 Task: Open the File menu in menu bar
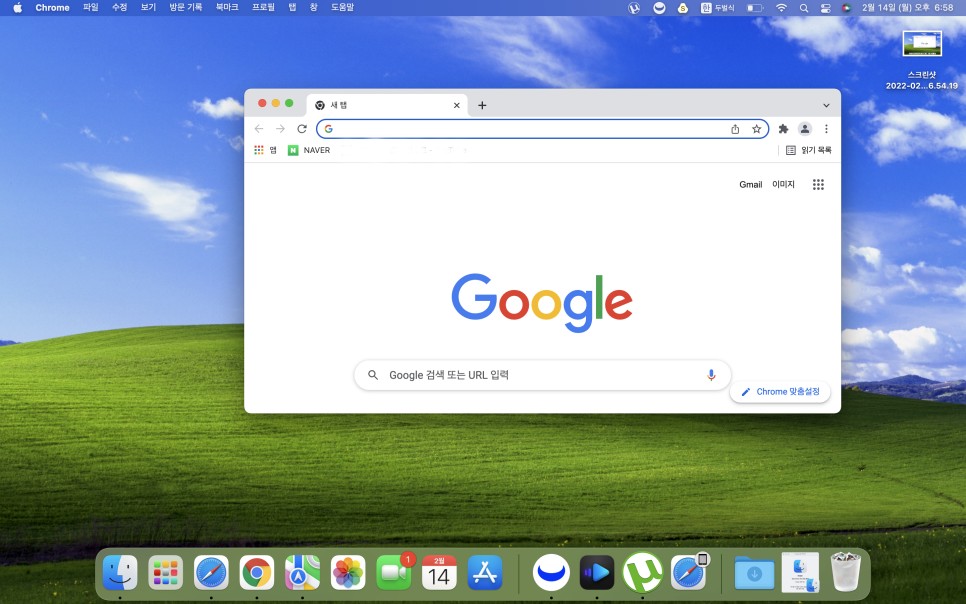tap(91, 8)
